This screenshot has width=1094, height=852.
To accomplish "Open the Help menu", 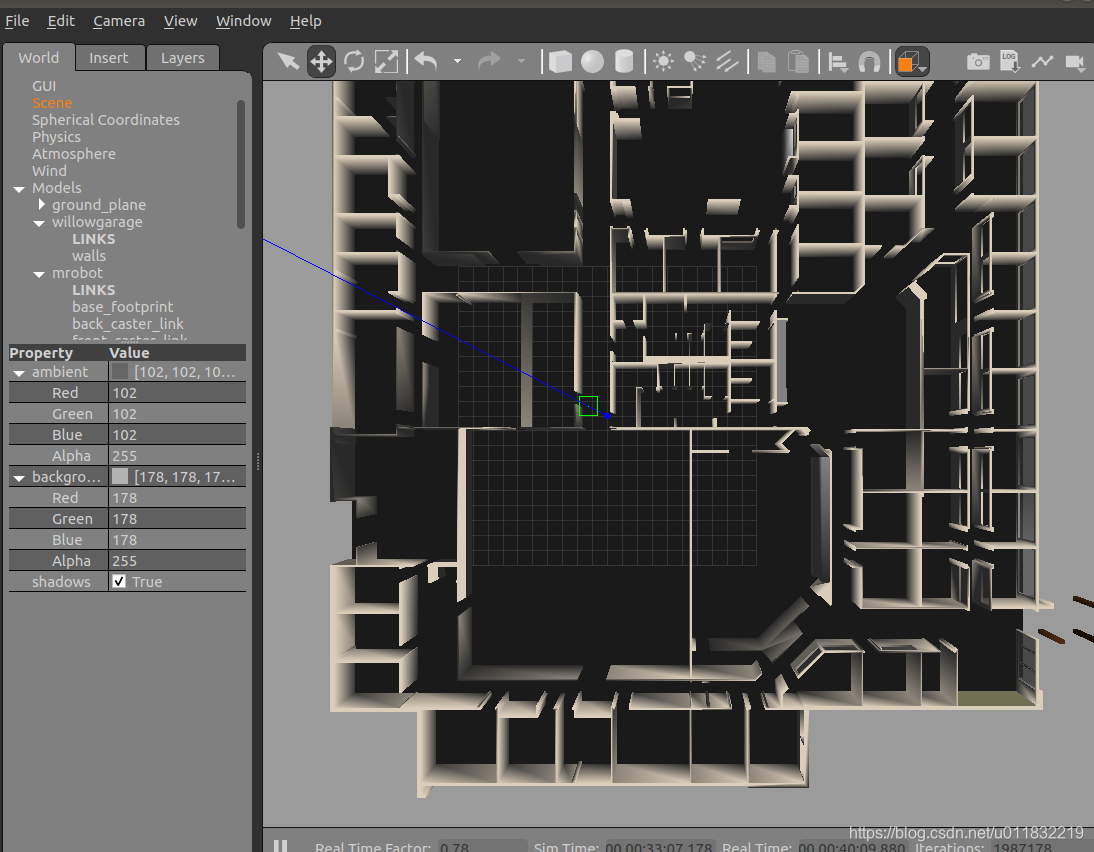I will pyautogui.click(x=306, y=21).
